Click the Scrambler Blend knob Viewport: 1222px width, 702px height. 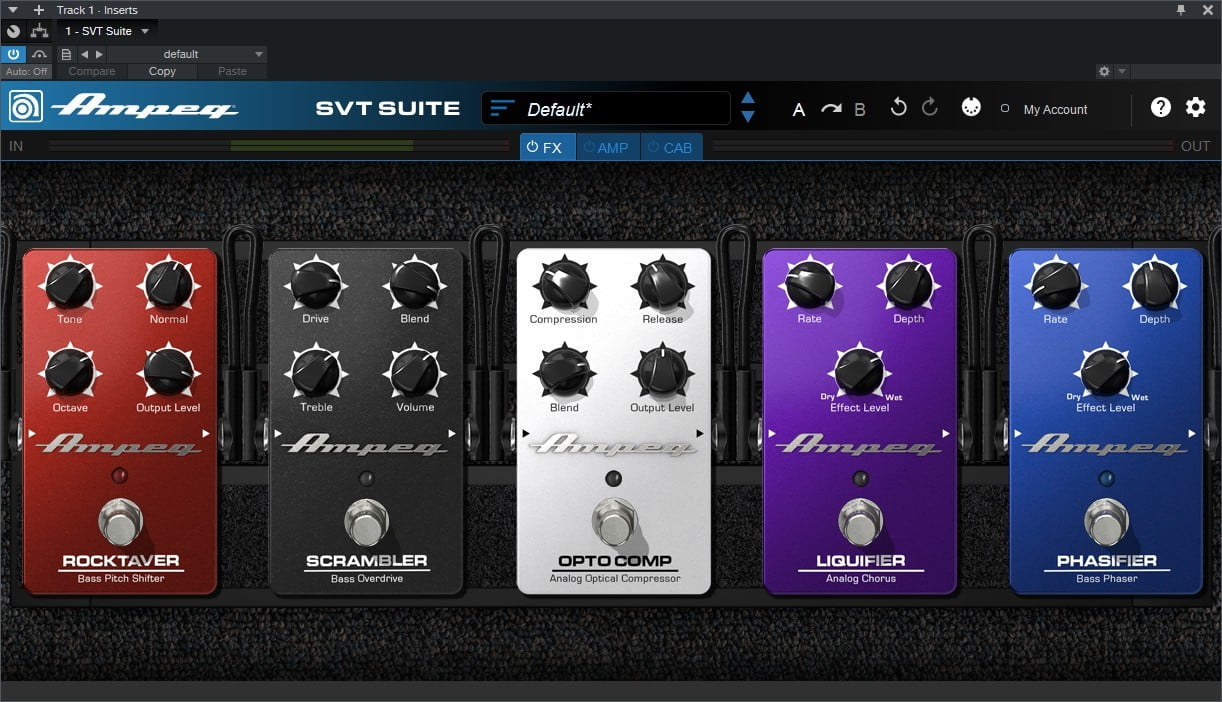tap(414, 284)
